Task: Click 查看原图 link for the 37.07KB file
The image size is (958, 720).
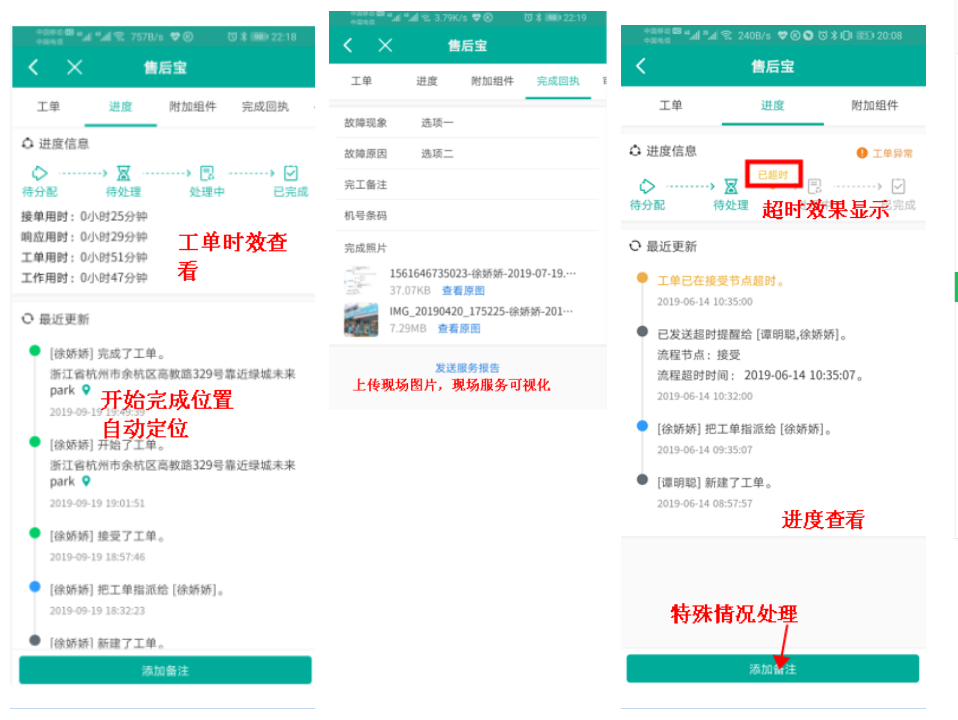Action: coord(463,290)
